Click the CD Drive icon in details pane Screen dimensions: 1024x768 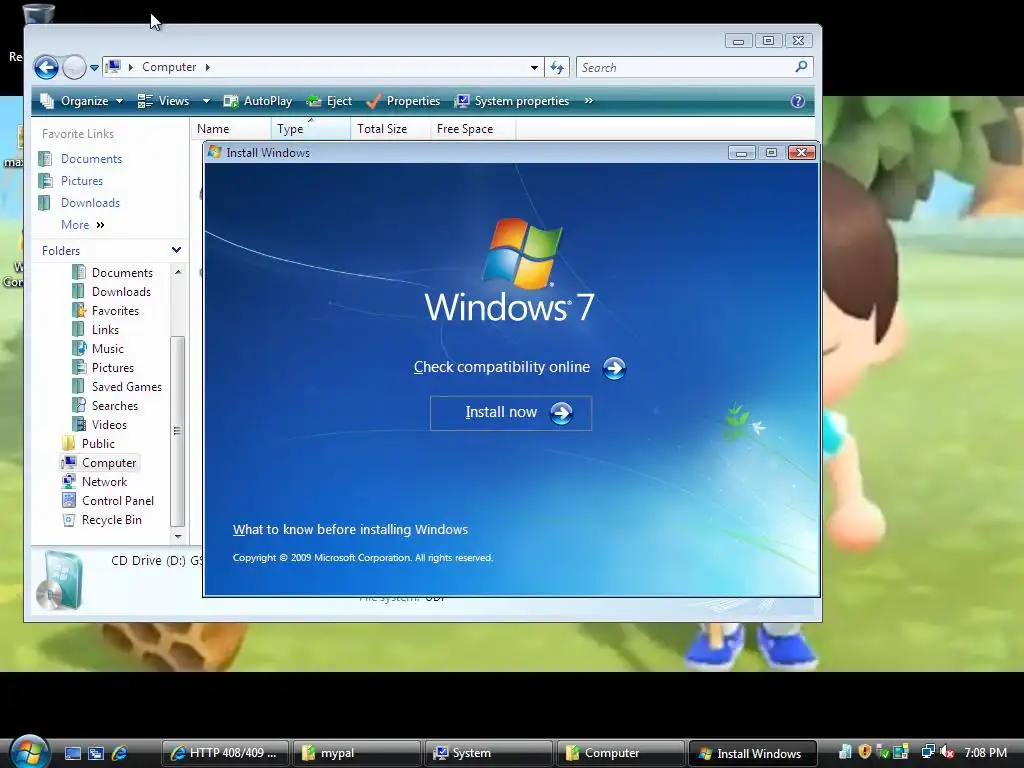59,581
